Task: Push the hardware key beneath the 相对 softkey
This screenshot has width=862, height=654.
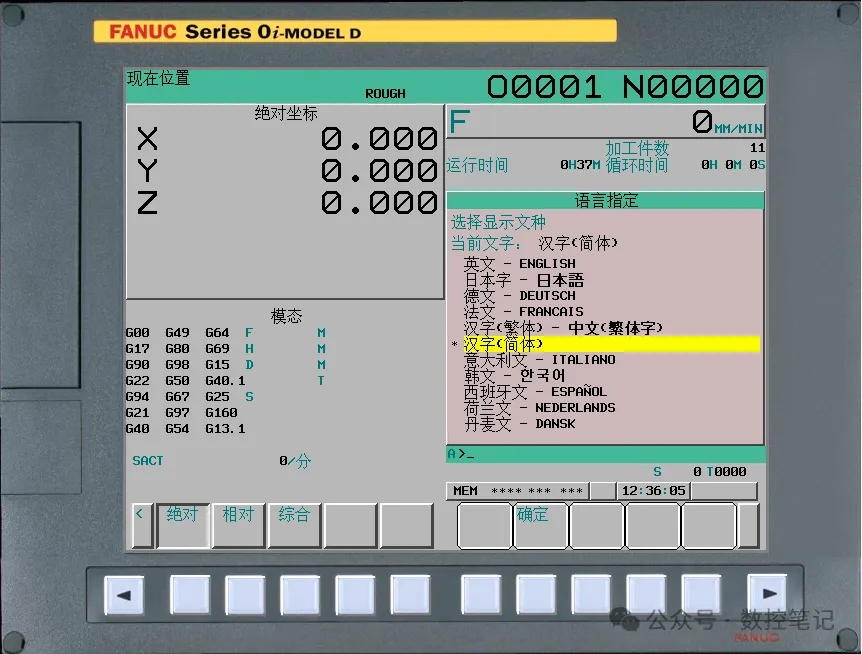Action: (x=245, y=595)
